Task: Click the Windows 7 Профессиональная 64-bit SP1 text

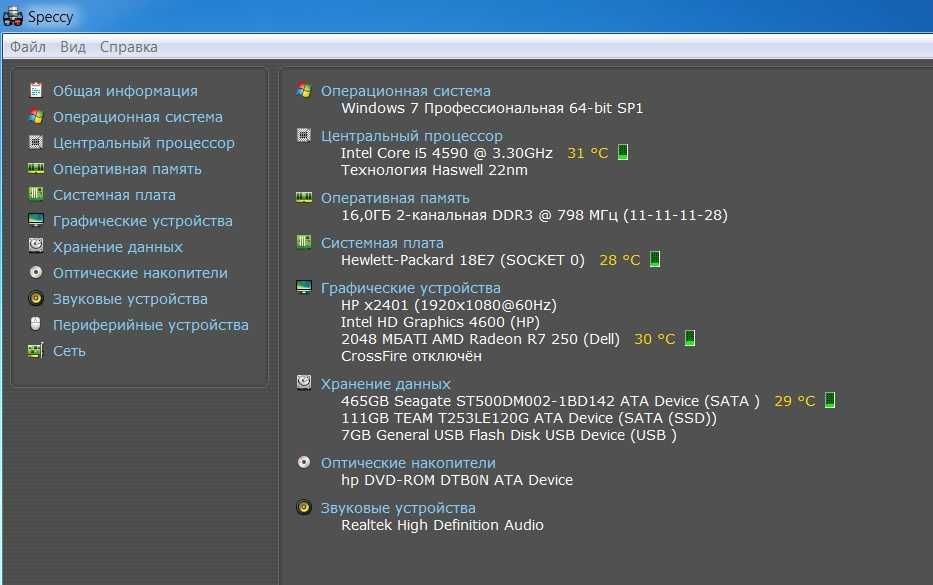Action: [x=492, y=108]
